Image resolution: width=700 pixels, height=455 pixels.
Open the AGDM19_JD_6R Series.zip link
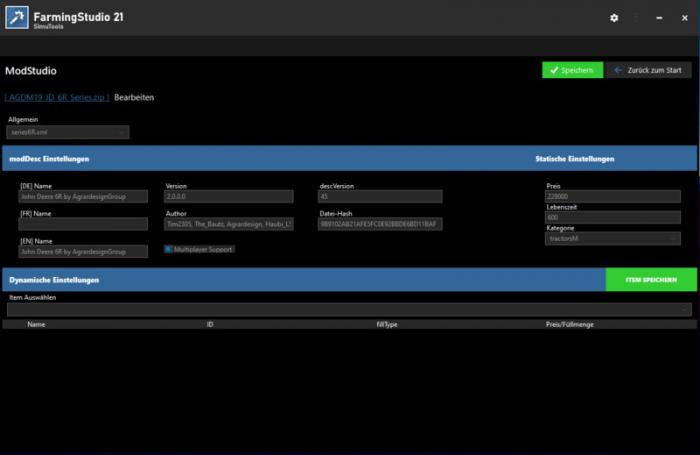point(56,98)
